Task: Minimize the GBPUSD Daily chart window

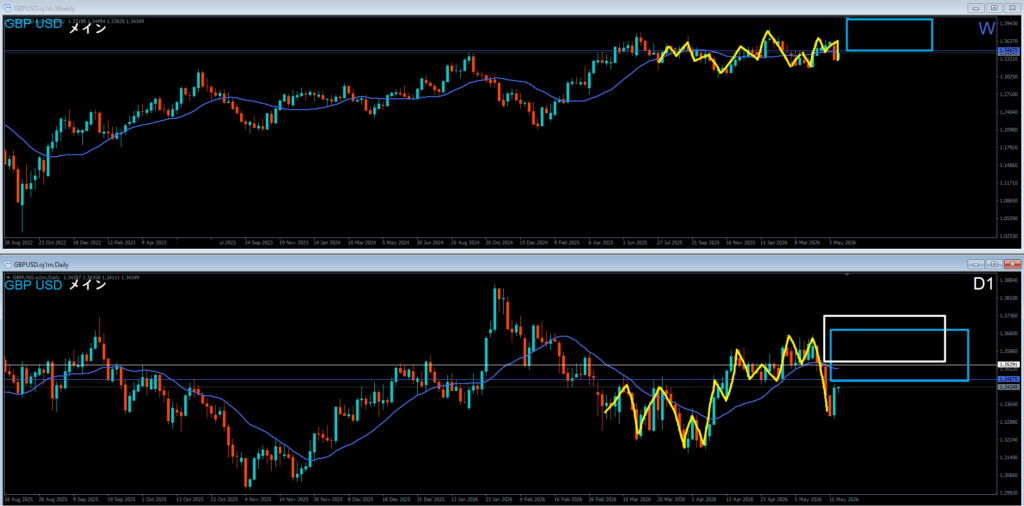Action: coord(977,264)
